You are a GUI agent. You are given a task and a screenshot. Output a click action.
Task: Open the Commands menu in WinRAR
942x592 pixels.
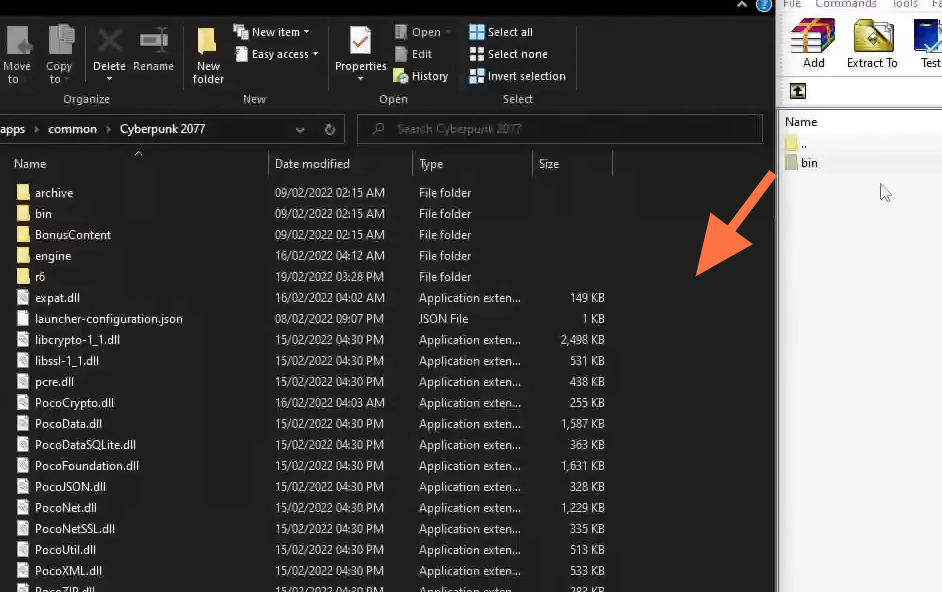[x=845, y=4]
